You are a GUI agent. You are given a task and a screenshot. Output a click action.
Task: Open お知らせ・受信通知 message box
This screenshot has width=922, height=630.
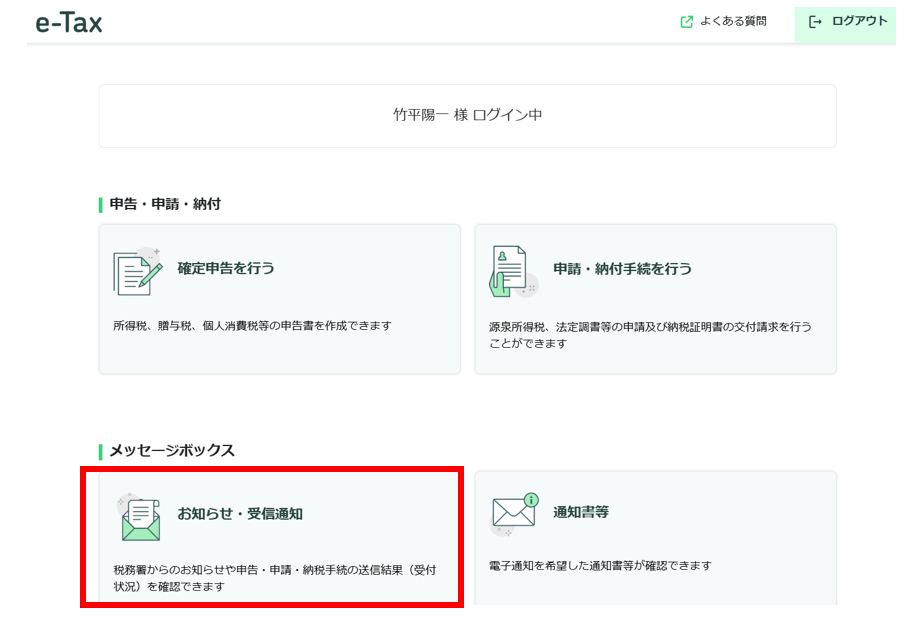240,514
